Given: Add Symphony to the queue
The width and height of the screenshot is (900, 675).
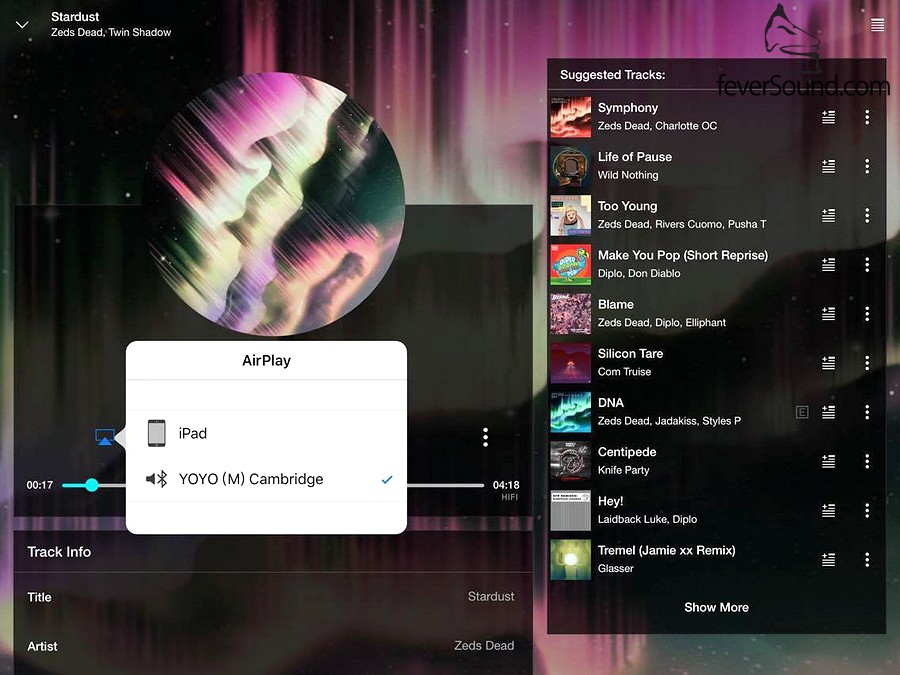Looking at the screenshot, I should tap(828, 117).
